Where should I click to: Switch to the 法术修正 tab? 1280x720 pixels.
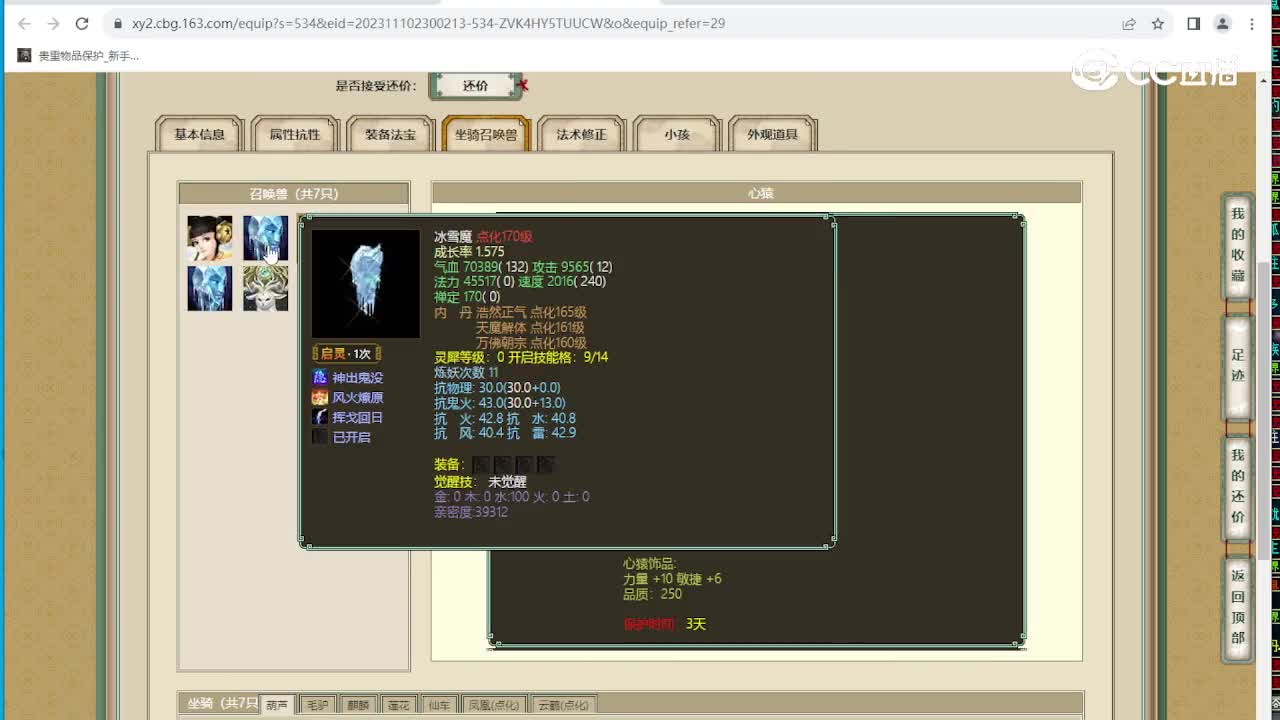click(x=581, y=134)
